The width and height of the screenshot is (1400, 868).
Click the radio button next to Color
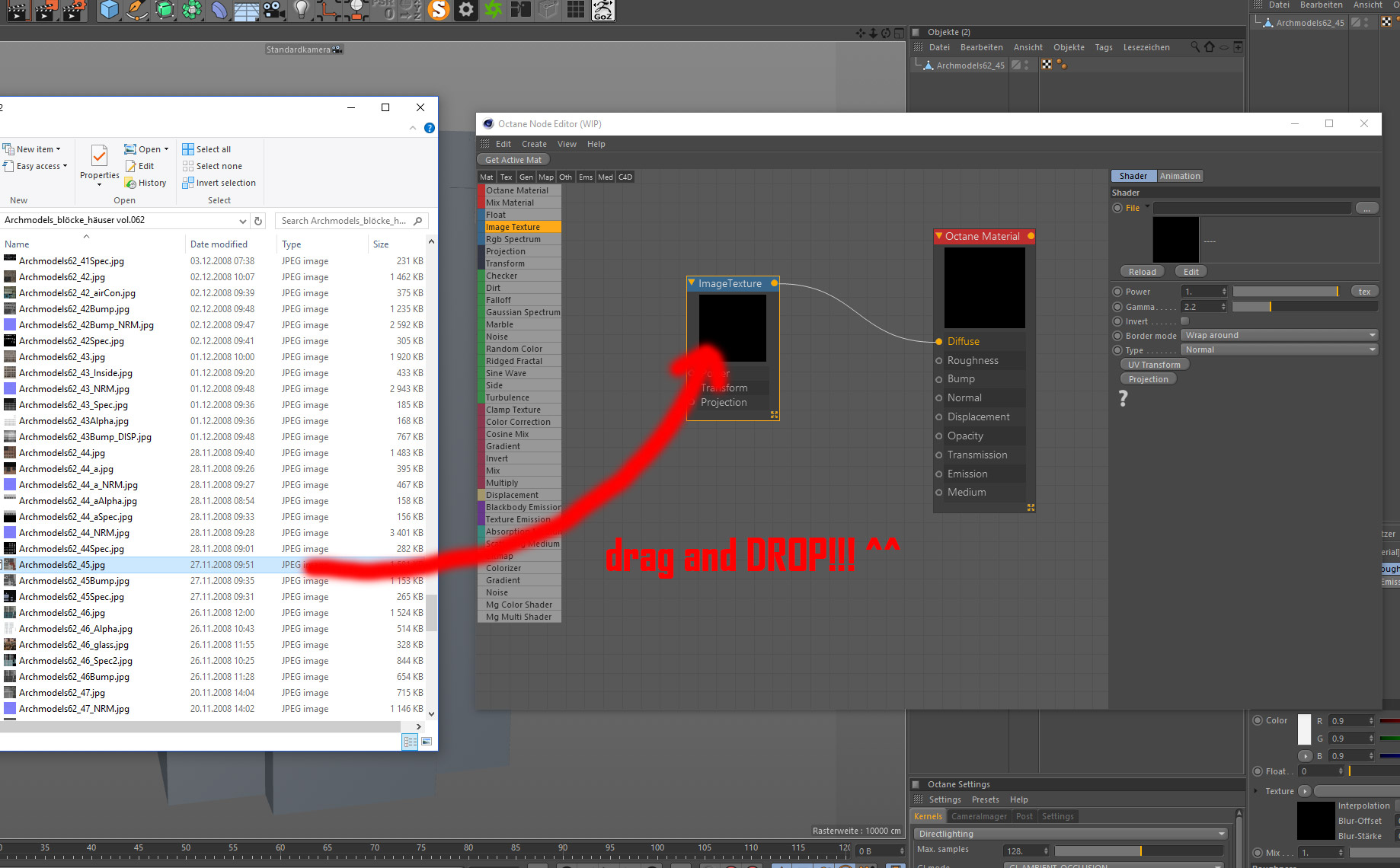[1258, 720]
